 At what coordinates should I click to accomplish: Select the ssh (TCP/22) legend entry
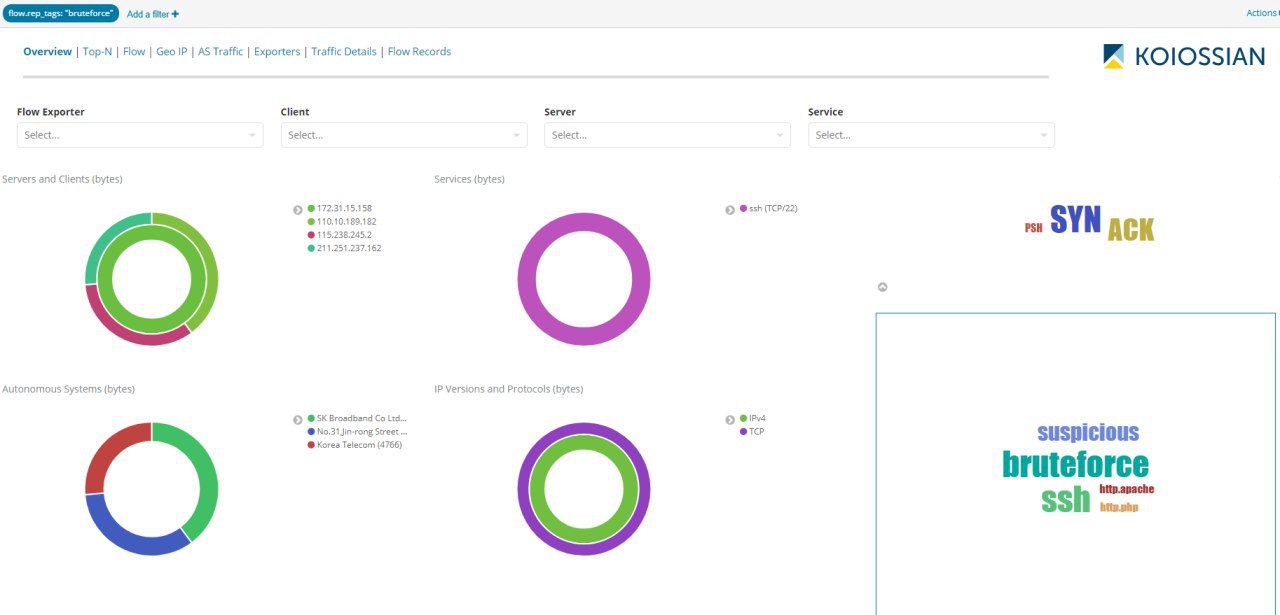(773, 208)
